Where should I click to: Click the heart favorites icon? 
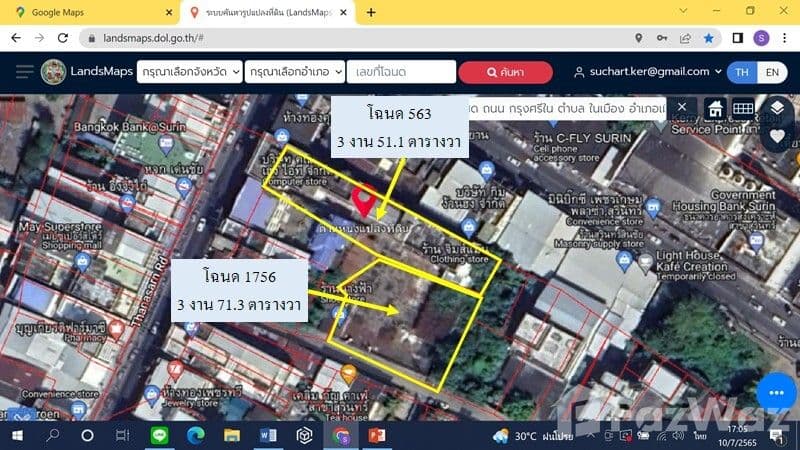[776, 137]
